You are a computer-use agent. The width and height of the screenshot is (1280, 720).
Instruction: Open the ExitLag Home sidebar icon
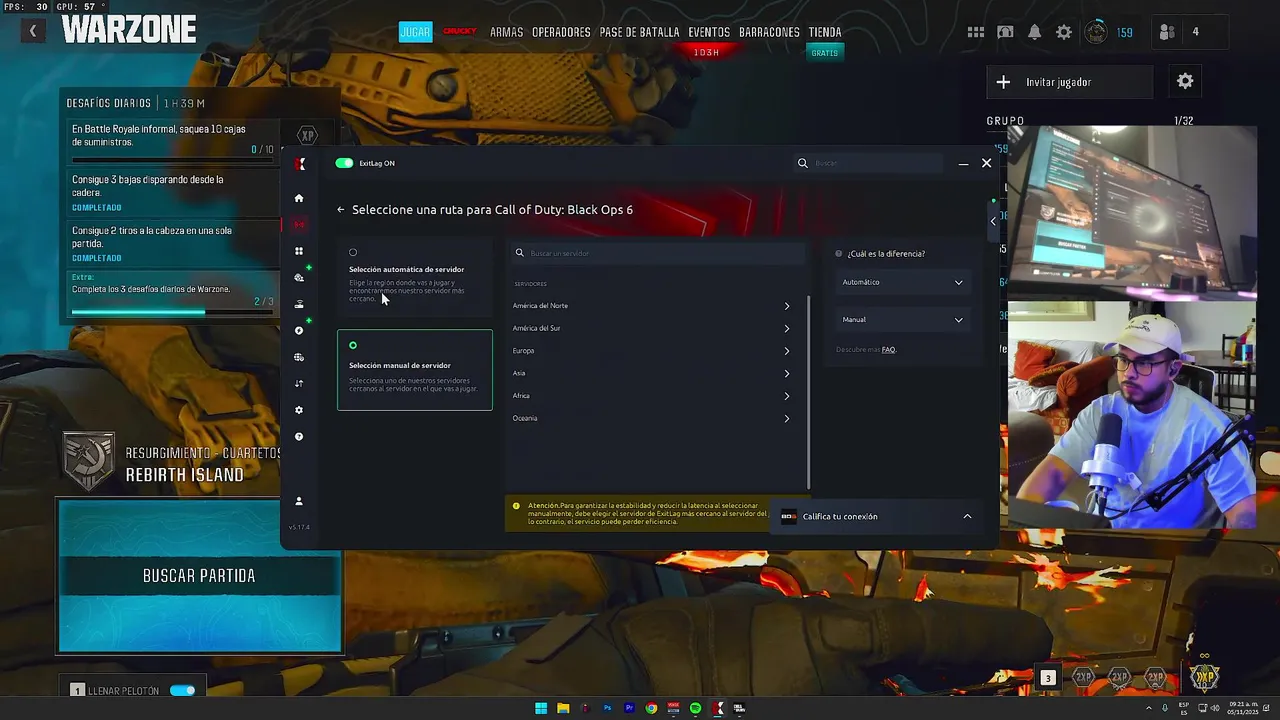298,198
